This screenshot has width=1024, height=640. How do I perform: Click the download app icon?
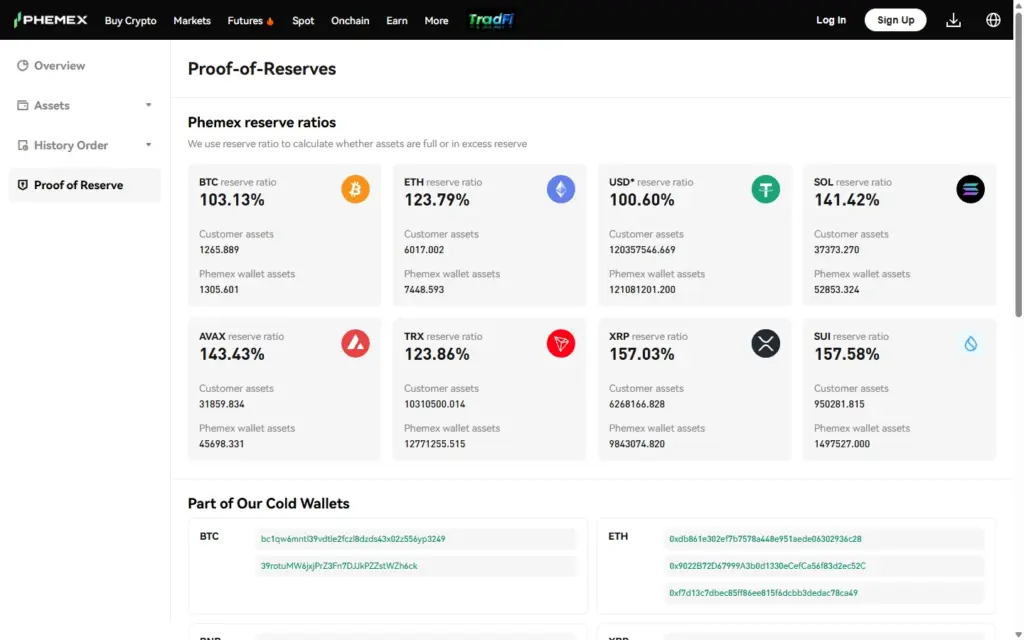pyautogui.click(x=953, y=20)
